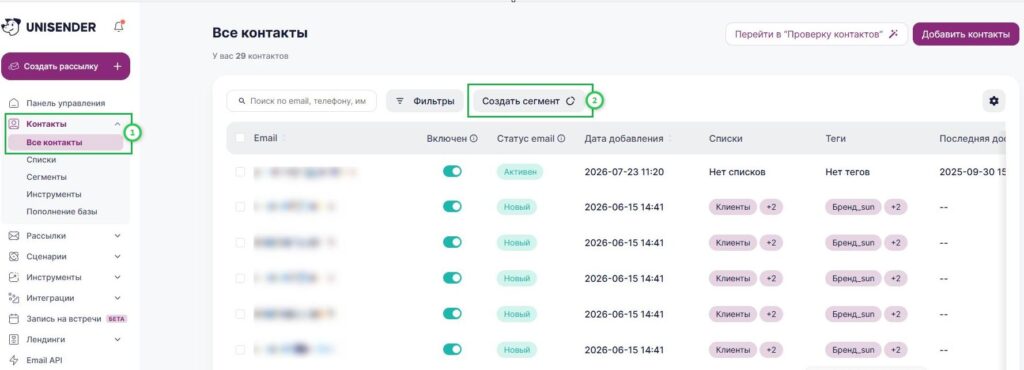
Task: Expand the Рассылки section
Action: click(118, 236)
